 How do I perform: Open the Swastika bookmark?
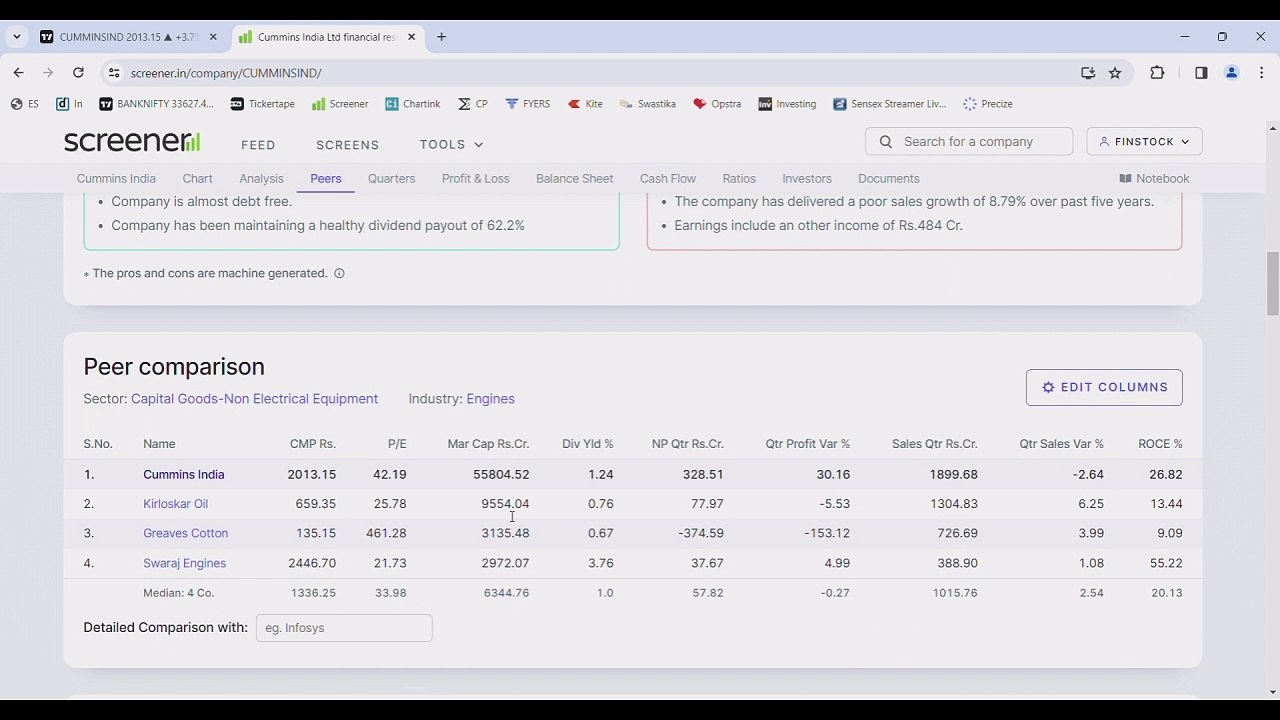(x=647, y=104)
